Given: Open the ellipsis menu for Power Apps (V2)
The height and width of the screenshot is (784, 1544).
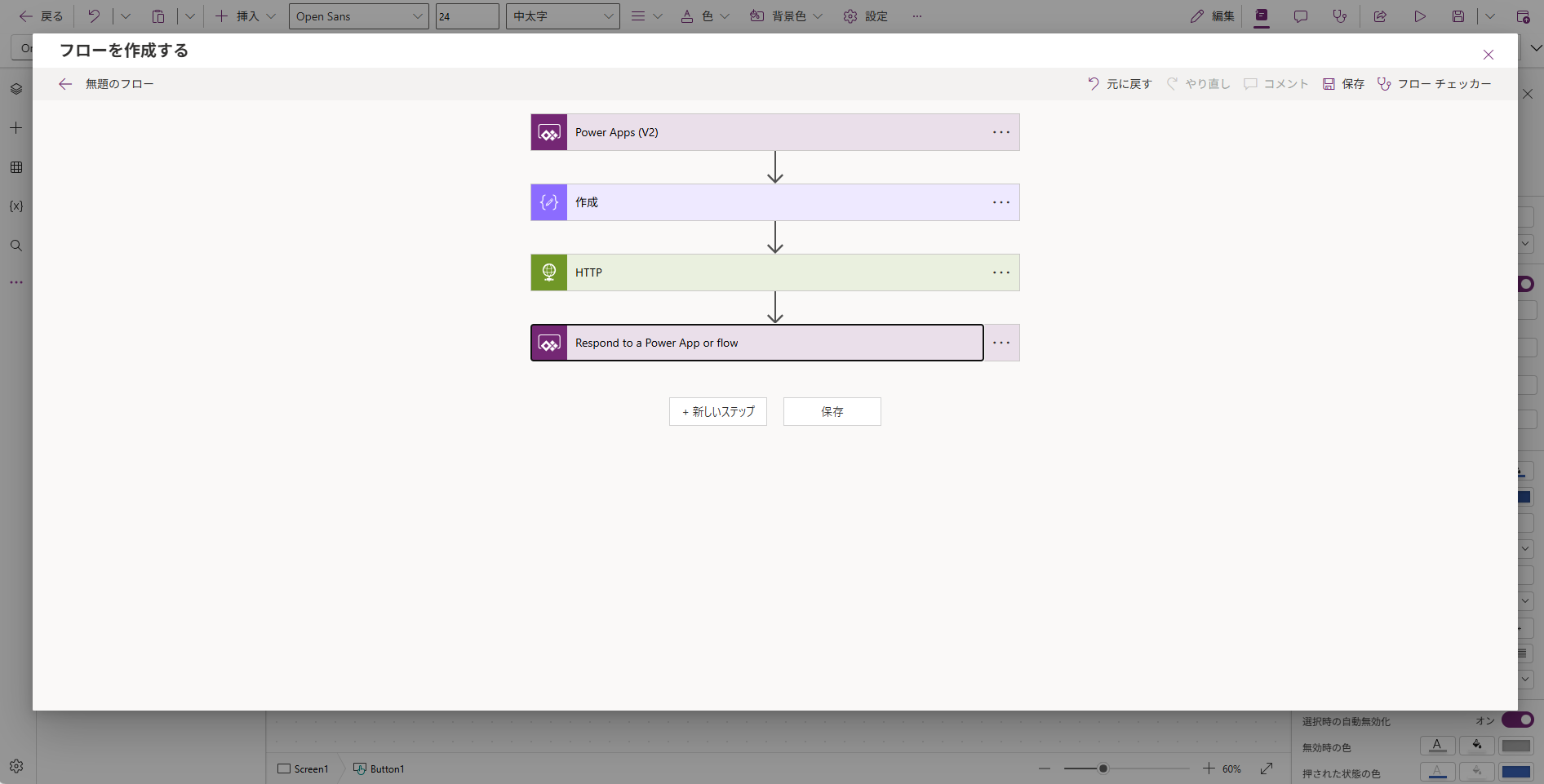Looking at the screenshot, I should click(1001, 132).
